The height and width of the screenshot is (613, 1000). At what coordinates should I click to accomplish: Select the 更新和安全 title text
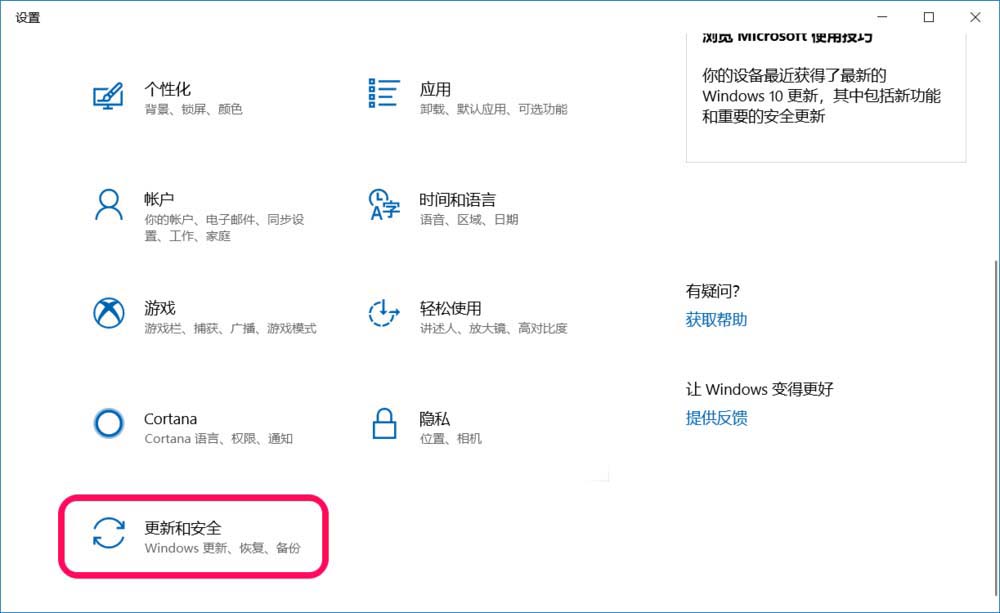pos(183,527)
